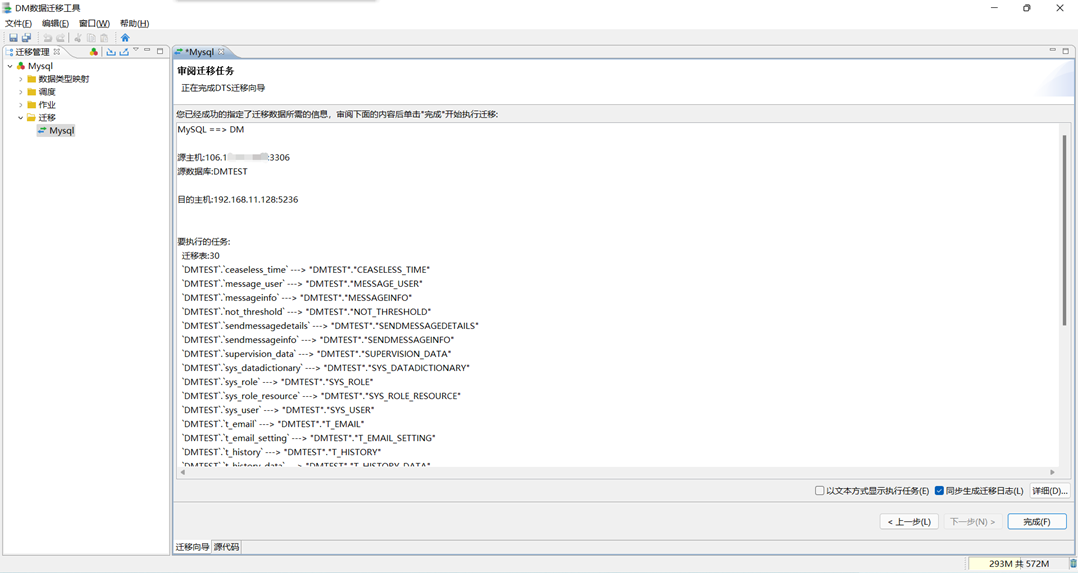The image size is (1078, 573).
Task: Maximize the 迁移管理 panel
Action: click(x=160, y=51)
